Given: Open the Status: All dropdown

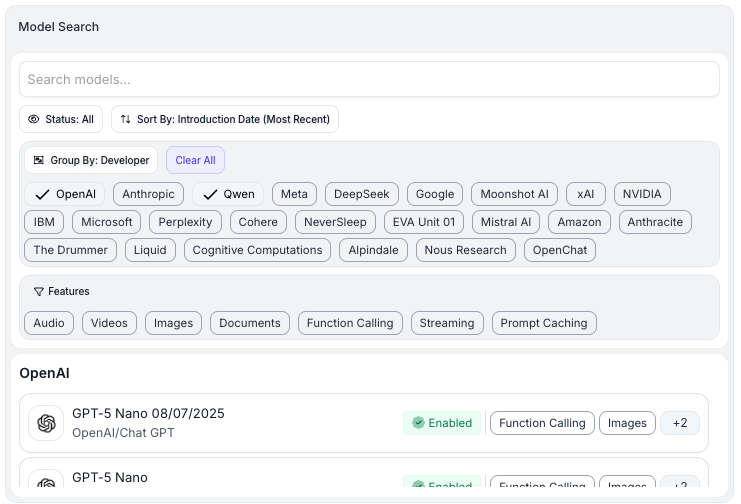Looking at the screenshot, I should 61,119.
